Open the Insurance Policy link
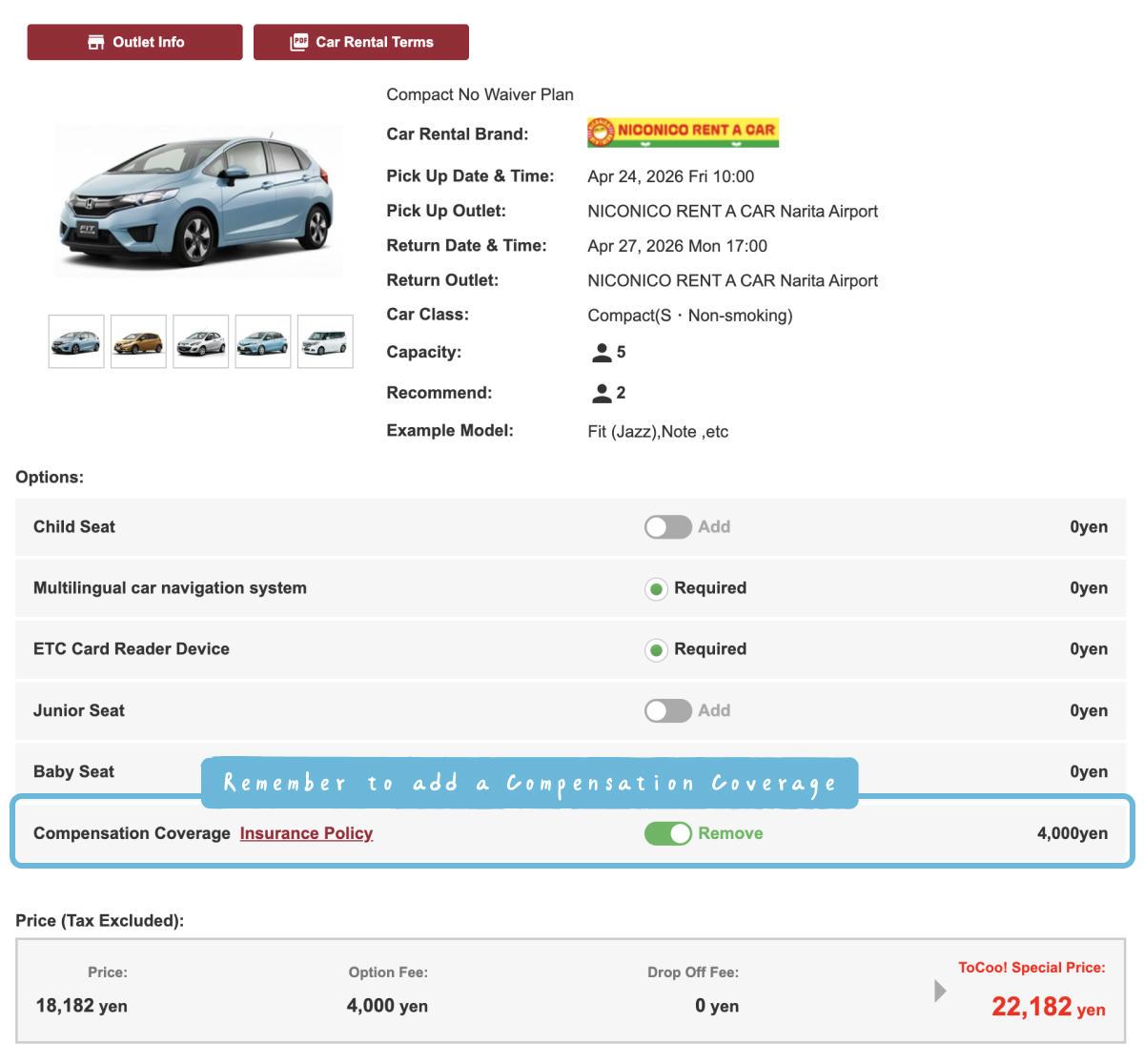 [306, 833]
